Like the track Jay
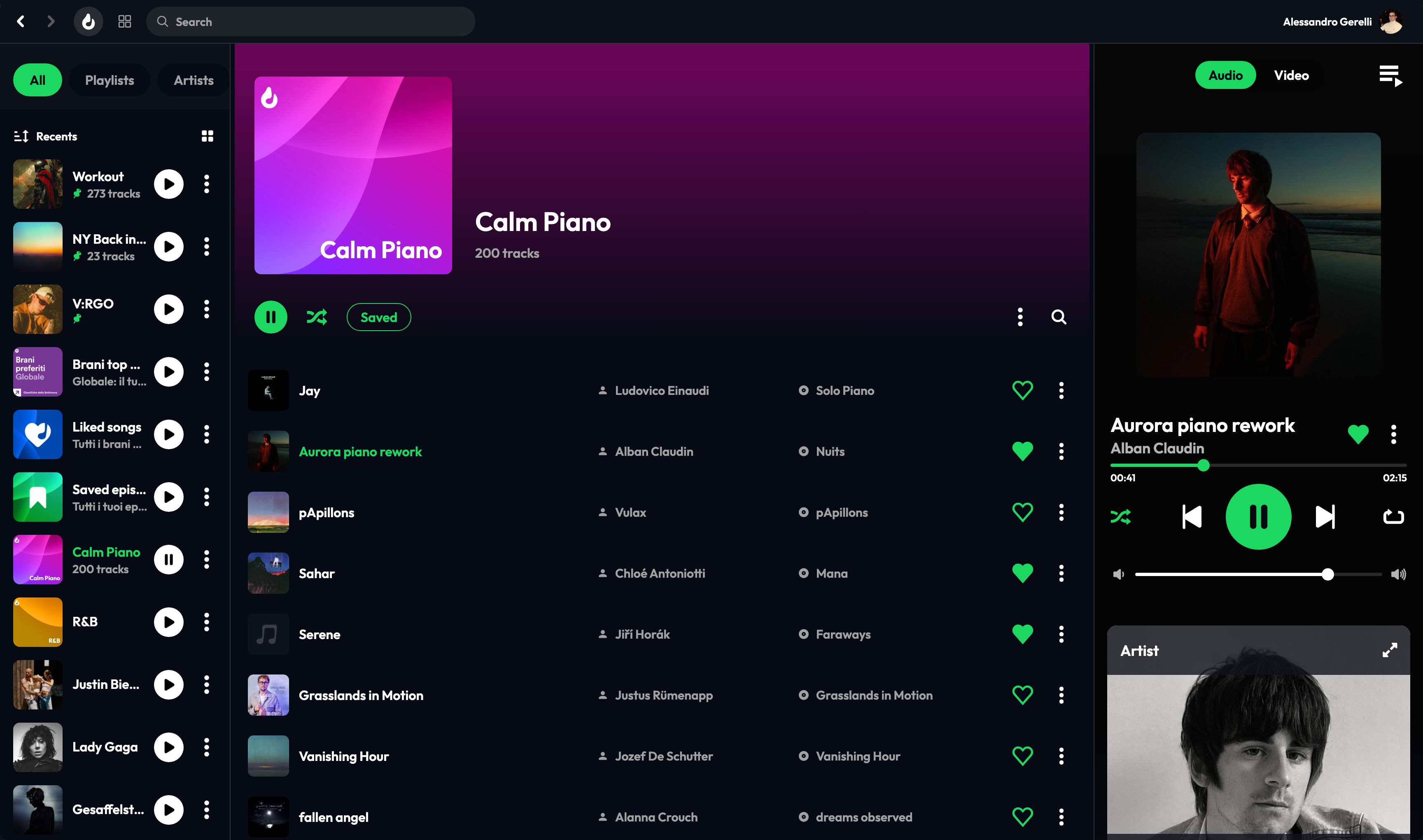1423x840 pixels. [1022, 391]
